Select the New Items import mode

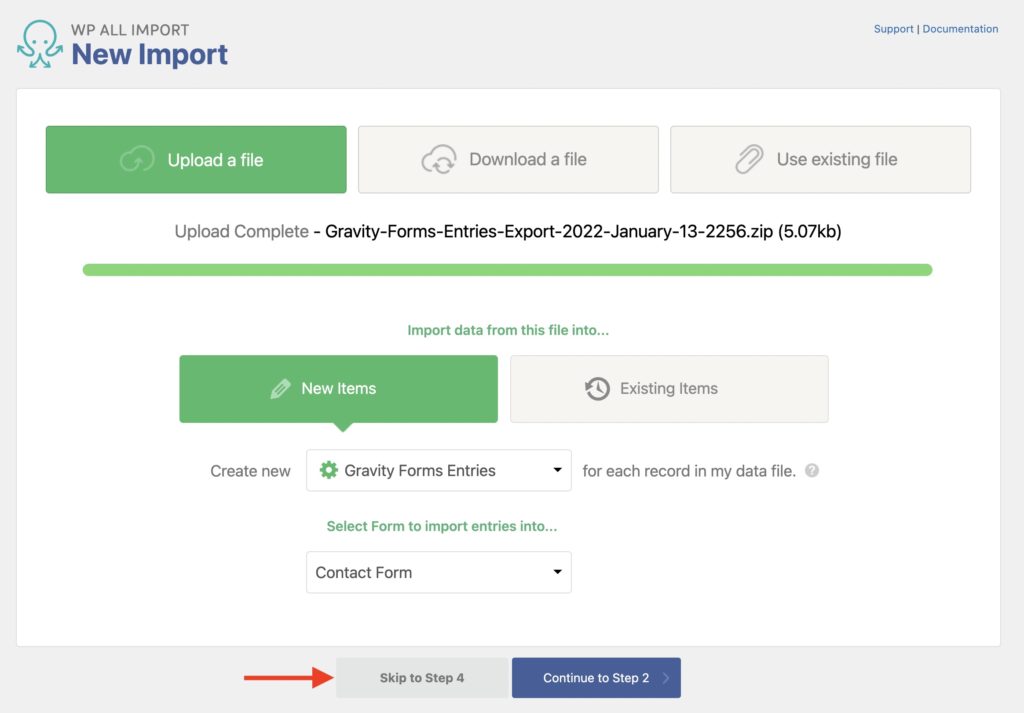coord(338,389)
